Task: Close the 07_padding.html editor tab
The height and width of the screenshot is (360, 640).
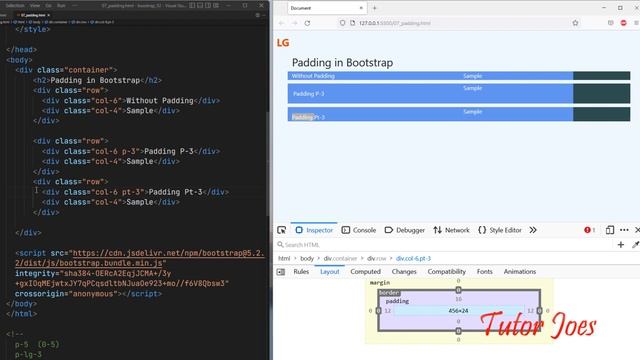Action: coord(49,15)
